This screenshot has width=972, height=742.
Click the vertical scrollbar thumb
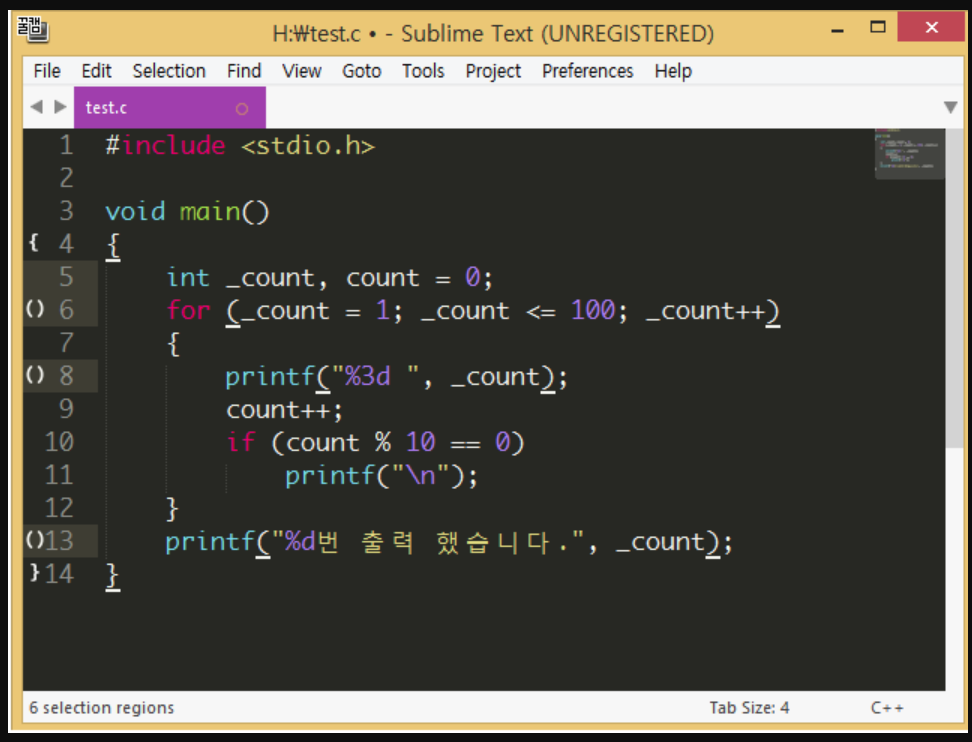[x=955, y=288]
